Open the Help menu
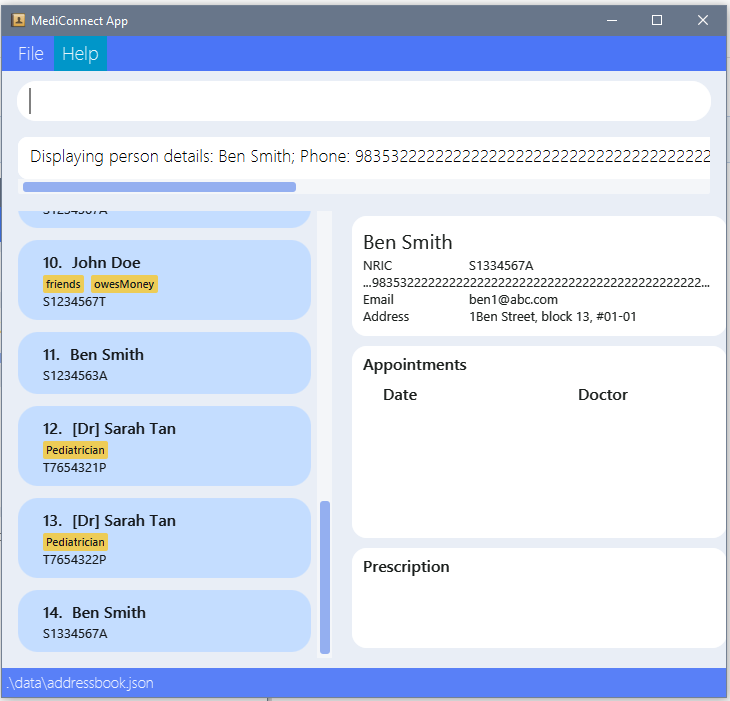The height and width of the screenshot is (701, 730). tap(80, 54)
